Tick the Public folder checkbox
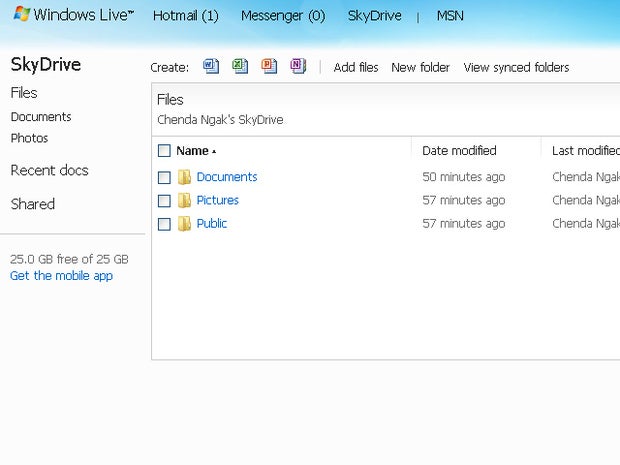The height and width of the screenshot is (465, 620). click(x=164, y=224)
